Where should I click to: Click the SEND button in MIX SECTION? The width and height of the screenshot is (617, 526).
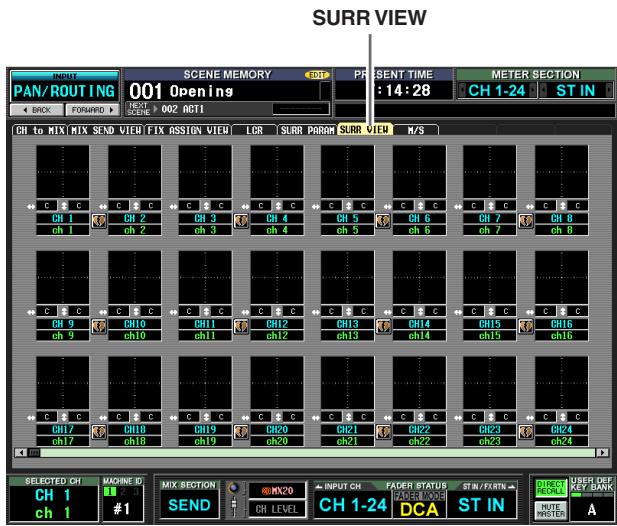point(189,505)
